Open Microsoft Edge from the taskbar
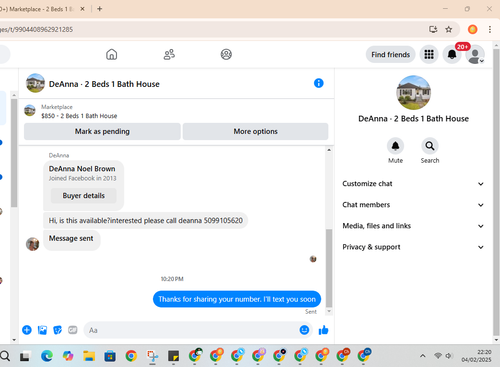The image size is (500, 367). click(x=47, y=356)
